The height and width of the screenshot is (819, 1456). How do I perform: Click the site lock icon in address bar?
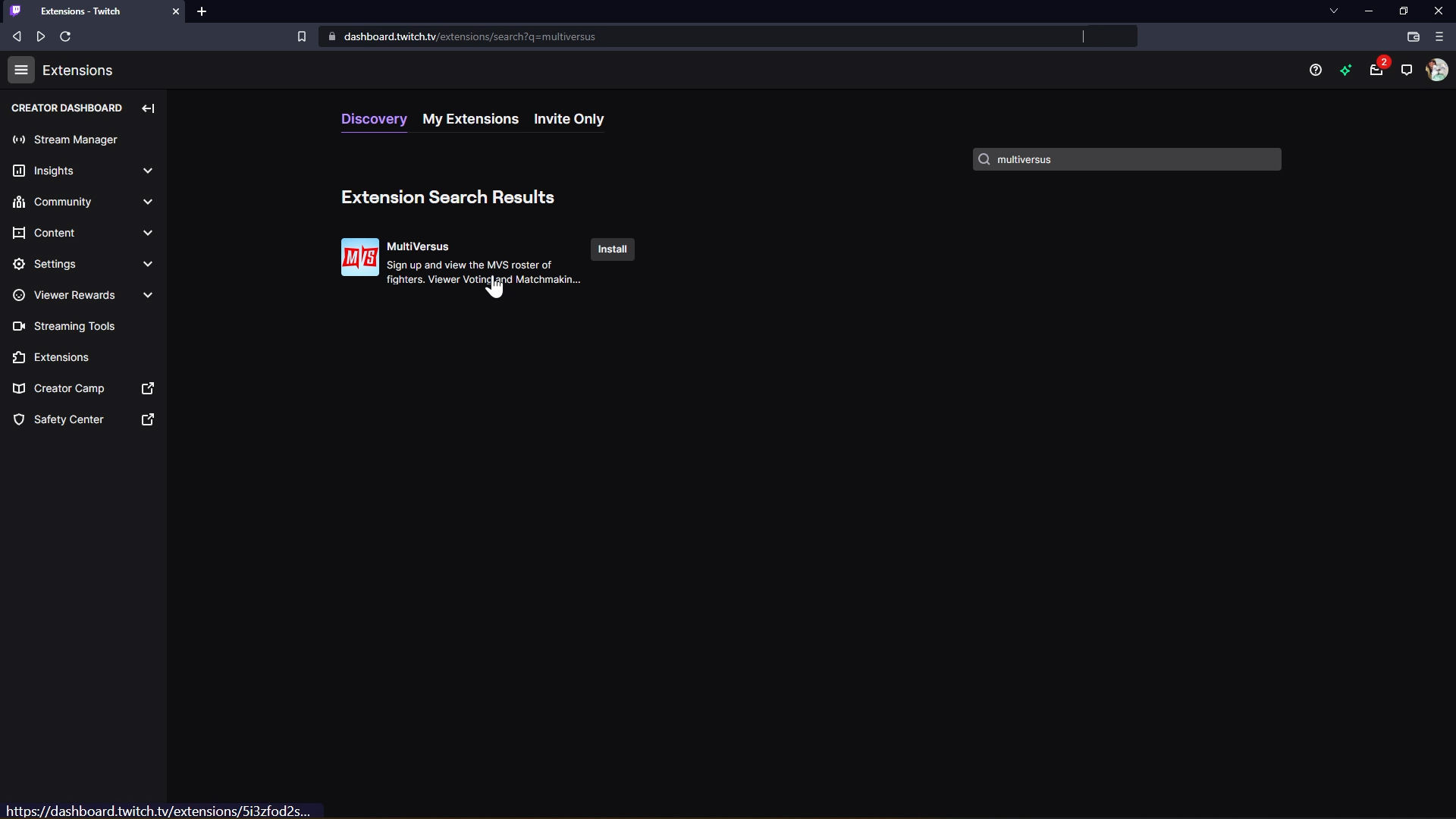pyautogui.click(x=332, y=36)
